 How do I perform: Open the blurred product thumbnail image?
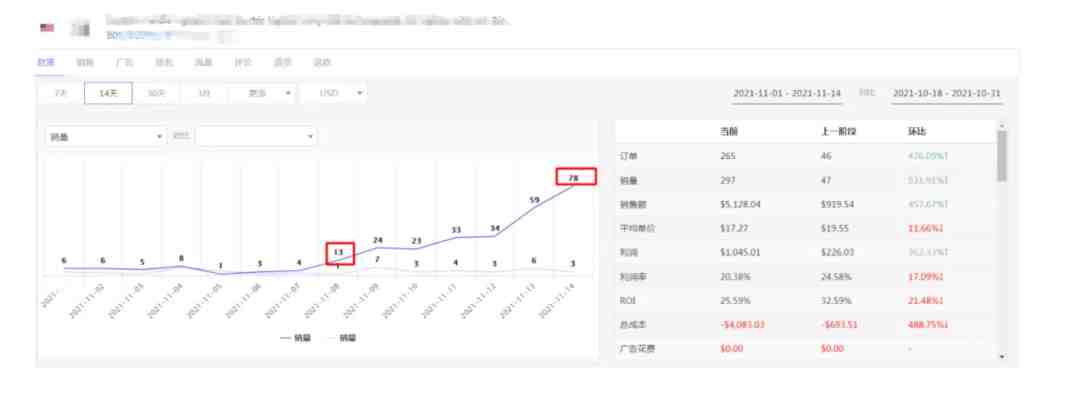pyautogui.click(x=82, y=29)
